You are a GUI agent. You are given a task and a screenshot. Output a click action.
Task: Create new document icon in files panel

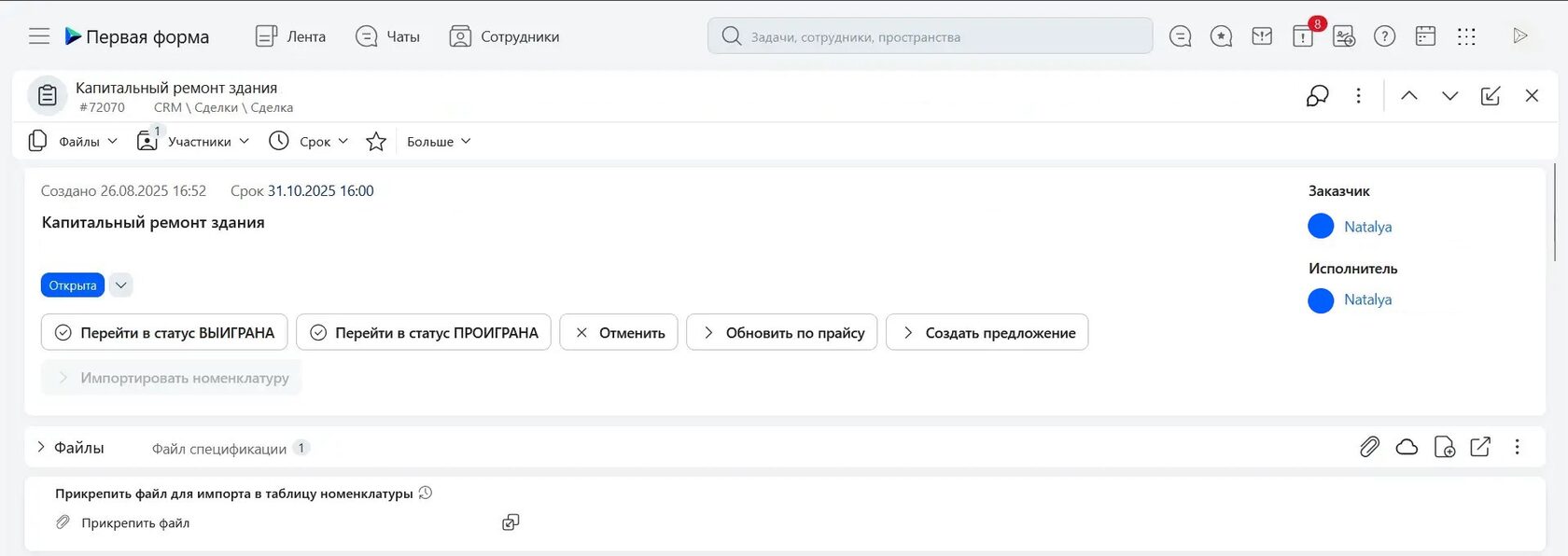[1444, 447]
